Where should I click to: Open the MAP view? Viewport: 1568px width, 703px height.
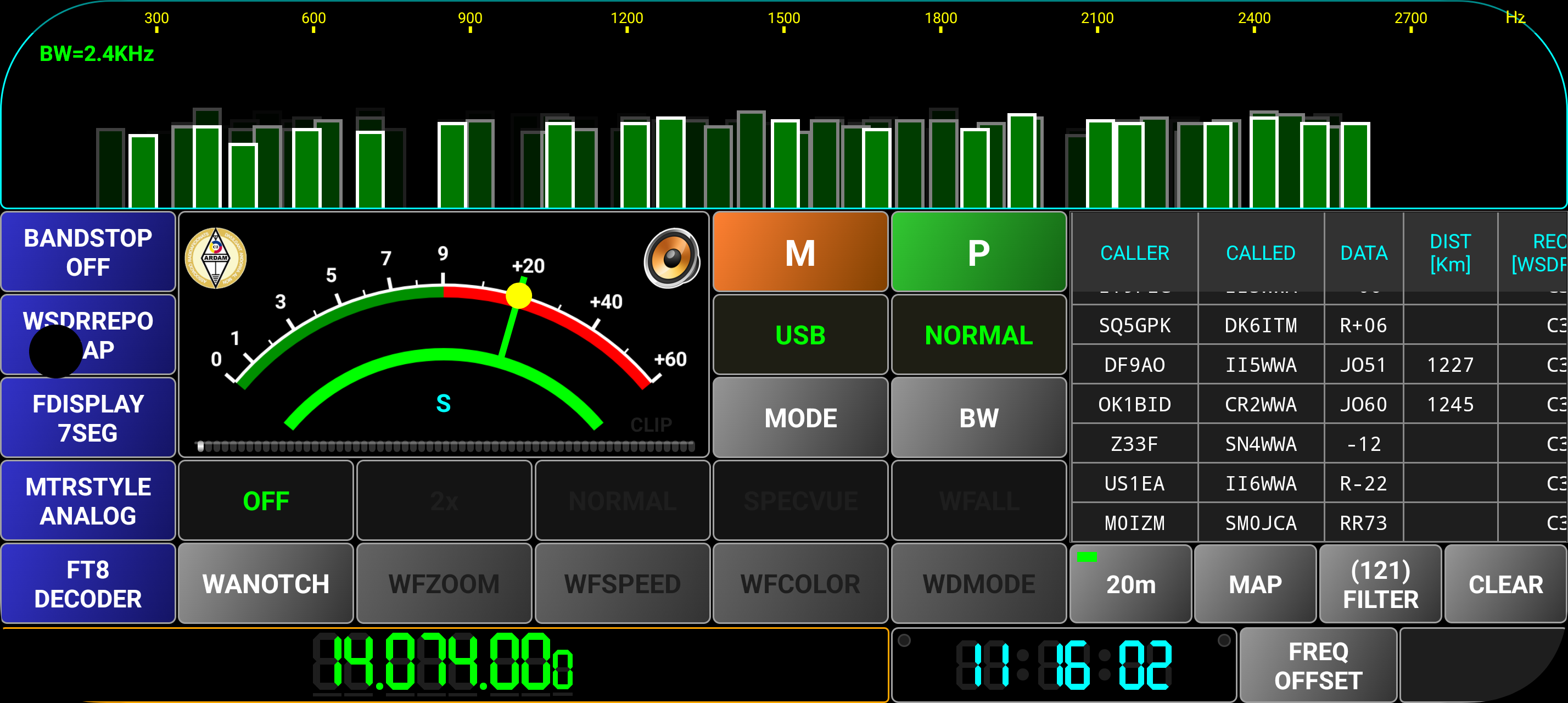click(1255, 584)
